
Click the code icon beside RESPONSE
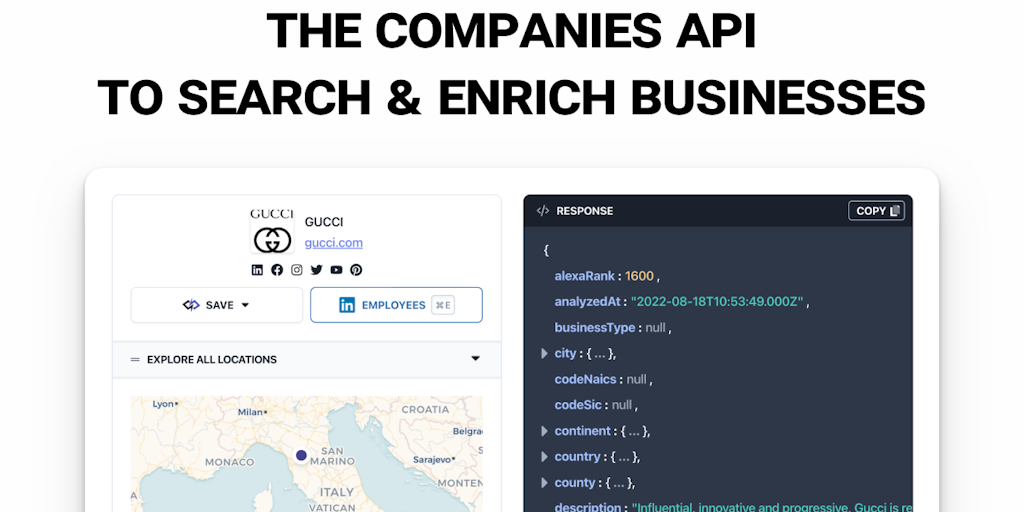[543, 211]
